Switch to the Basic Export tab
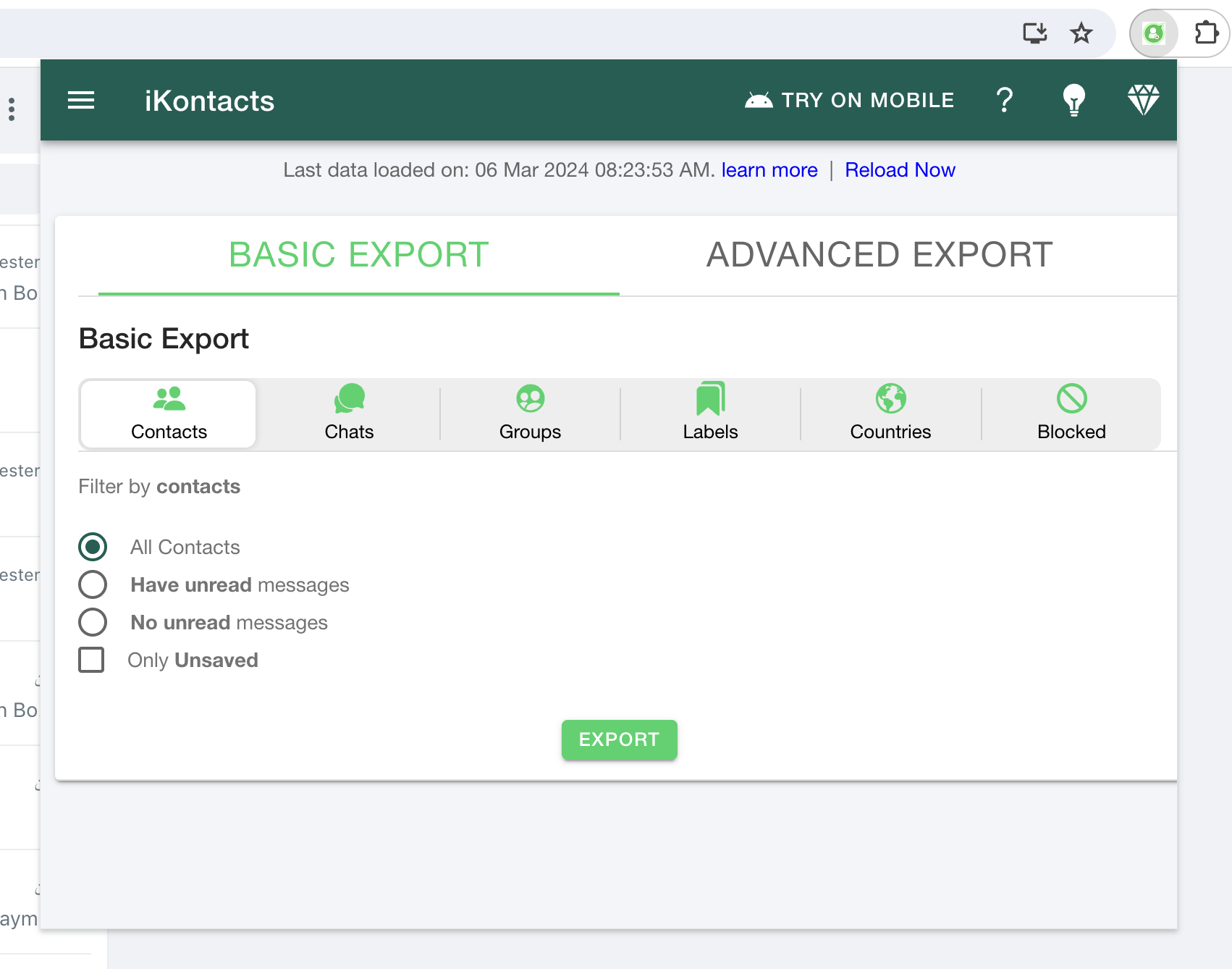Viewport: 1232px width, 969px height. [359, 255]
